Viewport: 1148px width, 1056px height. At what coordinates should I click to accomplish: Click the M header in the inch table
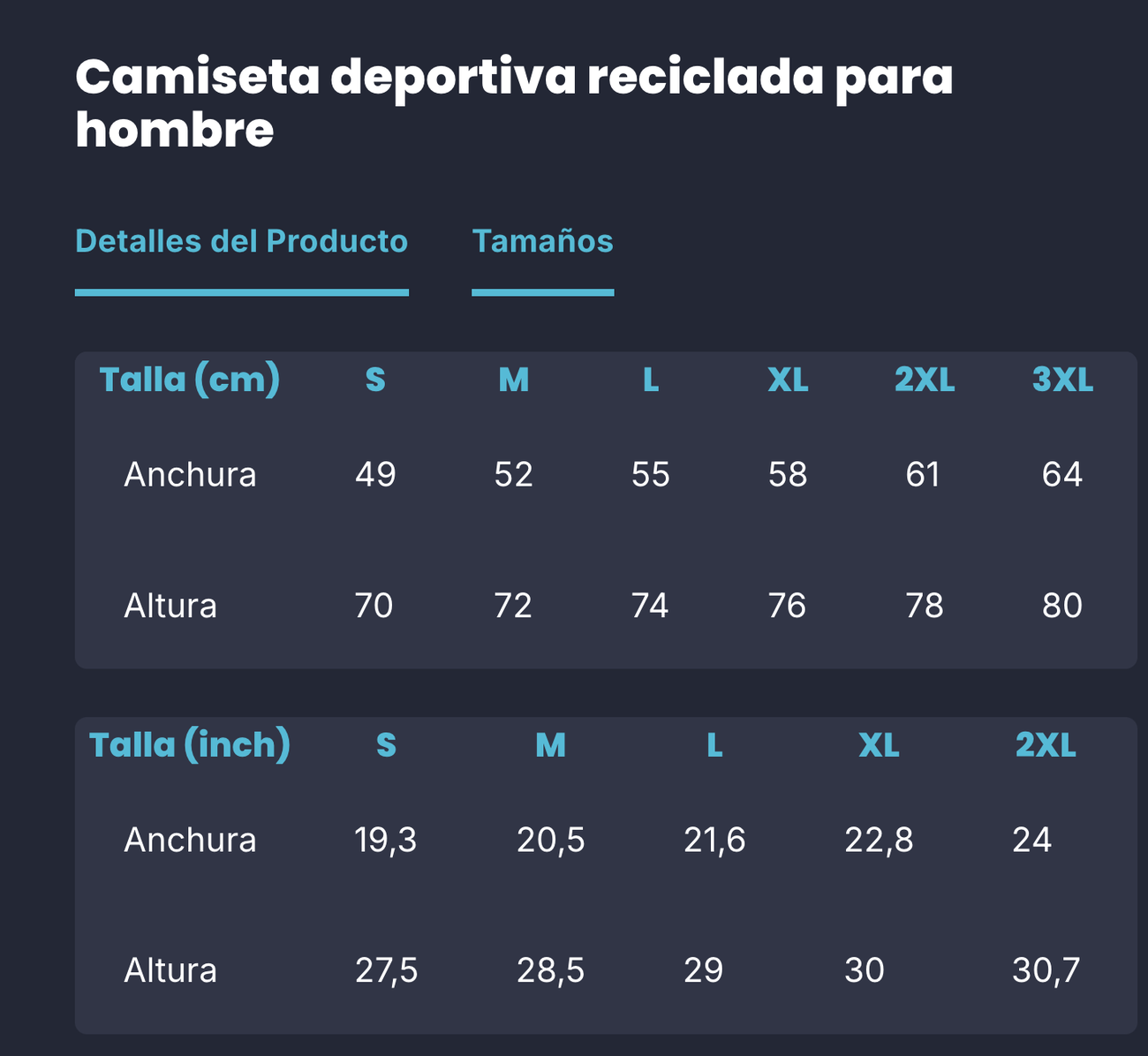click(x=550, y=745)
